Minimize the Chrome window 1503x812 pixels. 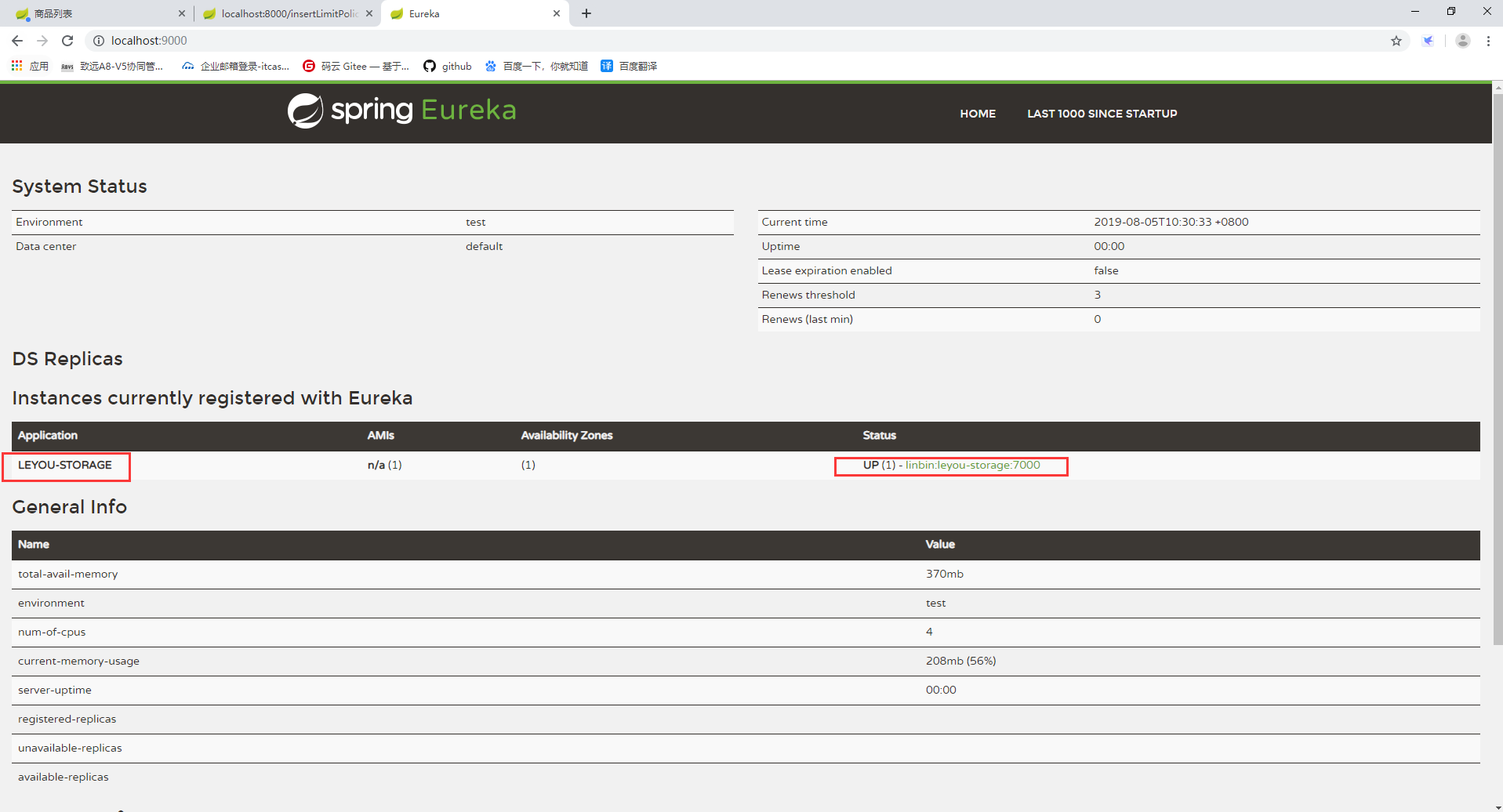click(1415, 11)
